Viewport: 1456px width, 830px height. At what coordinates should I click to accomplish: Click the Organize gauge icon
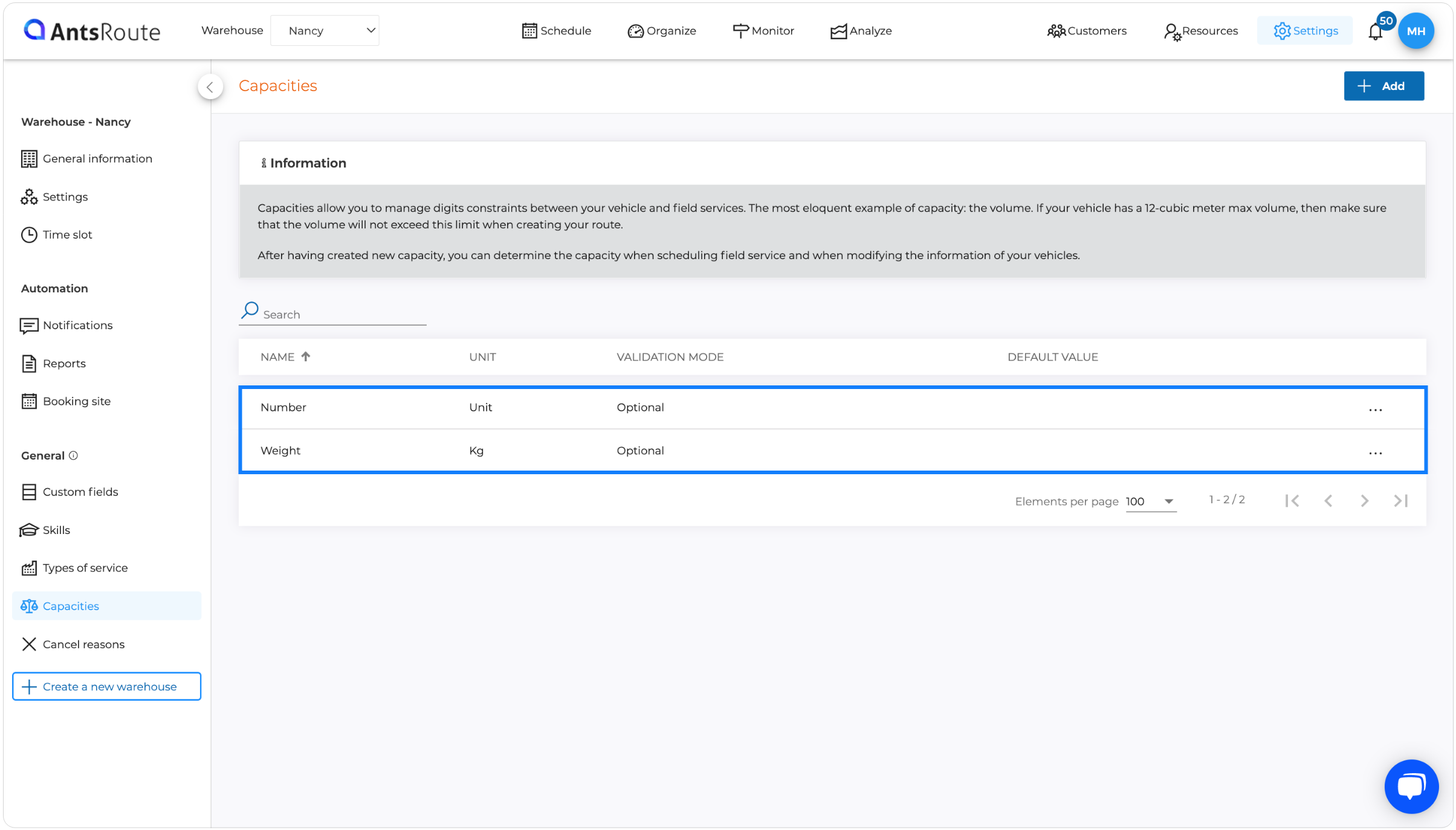(x=635, y=31)
